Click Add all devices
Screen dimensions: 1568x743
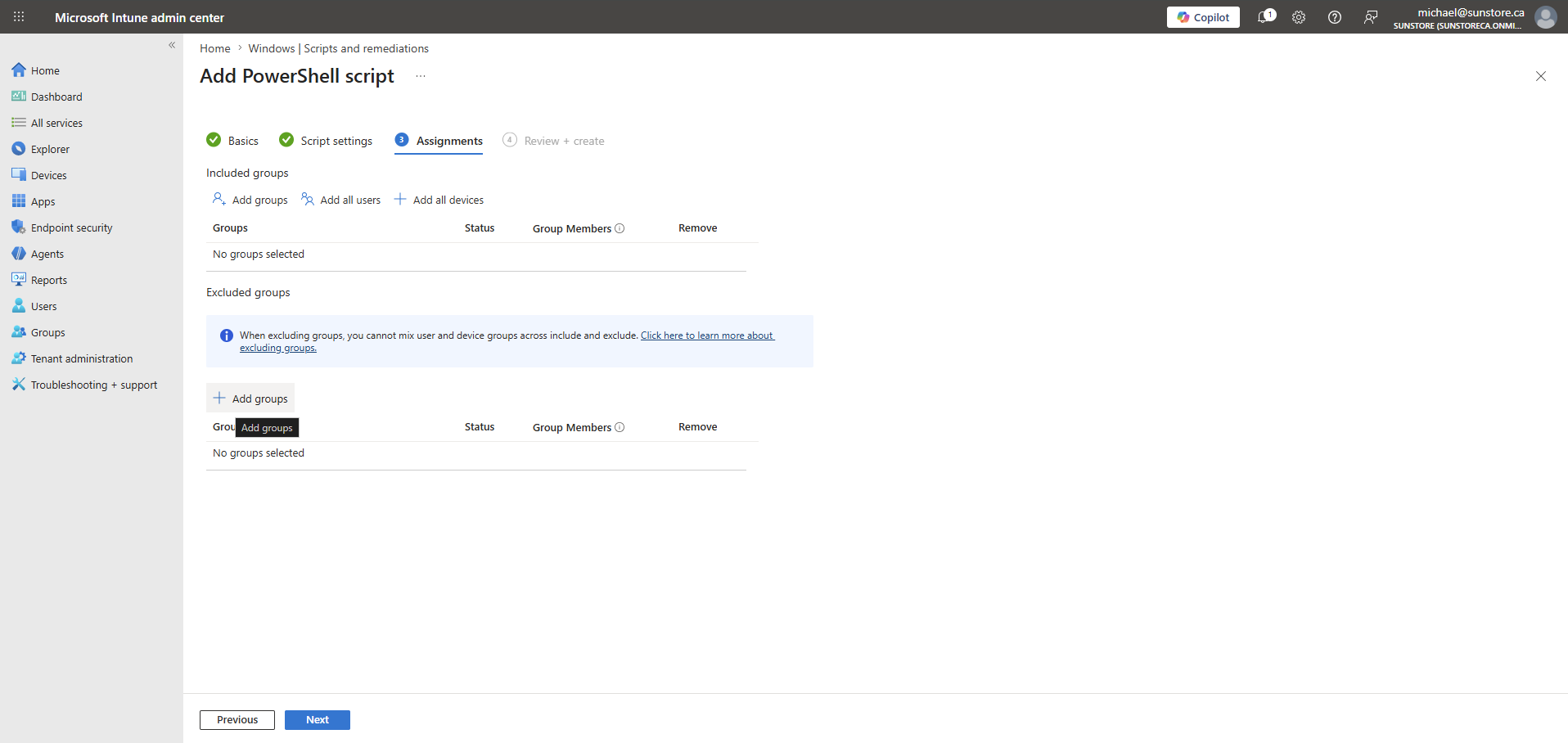(x=439, y=200)
